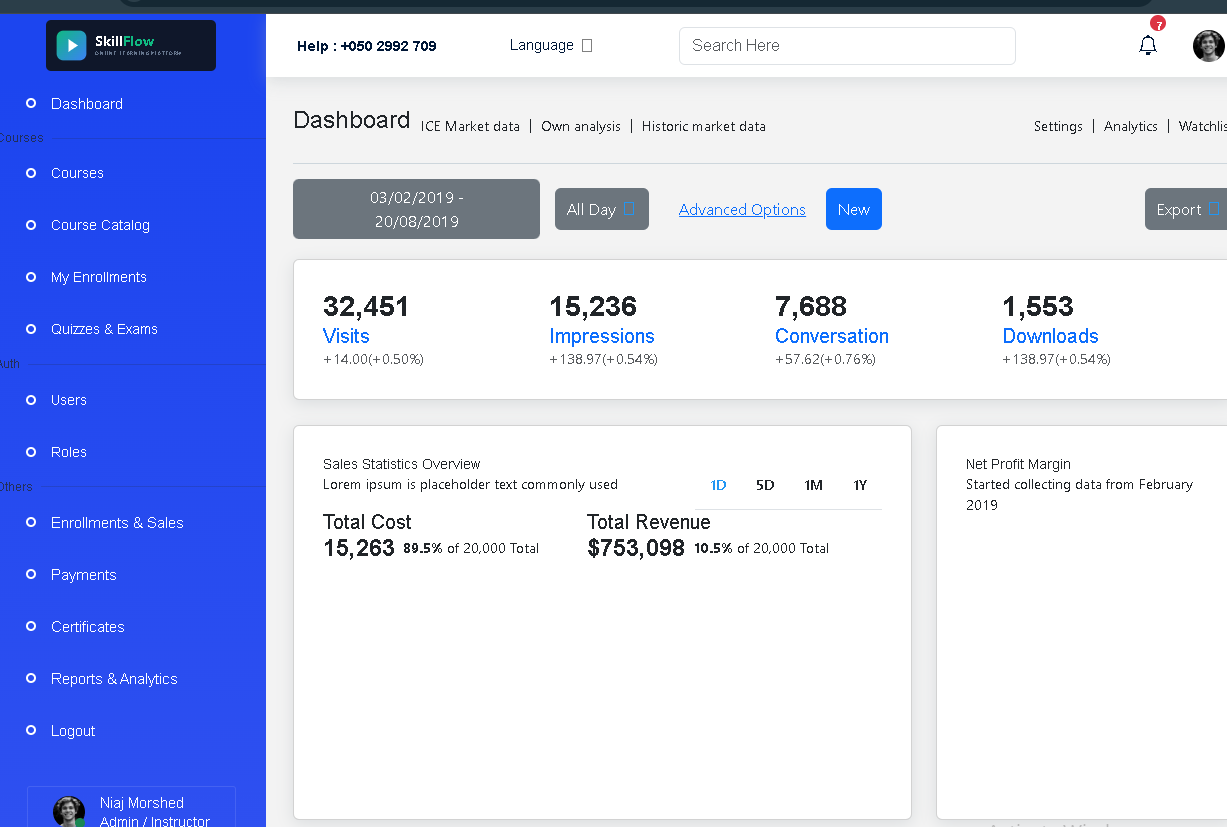Click the SkillFlow logo
Image resolution: width=1227 pixels, height=827 pixels.
coord(131,46)
